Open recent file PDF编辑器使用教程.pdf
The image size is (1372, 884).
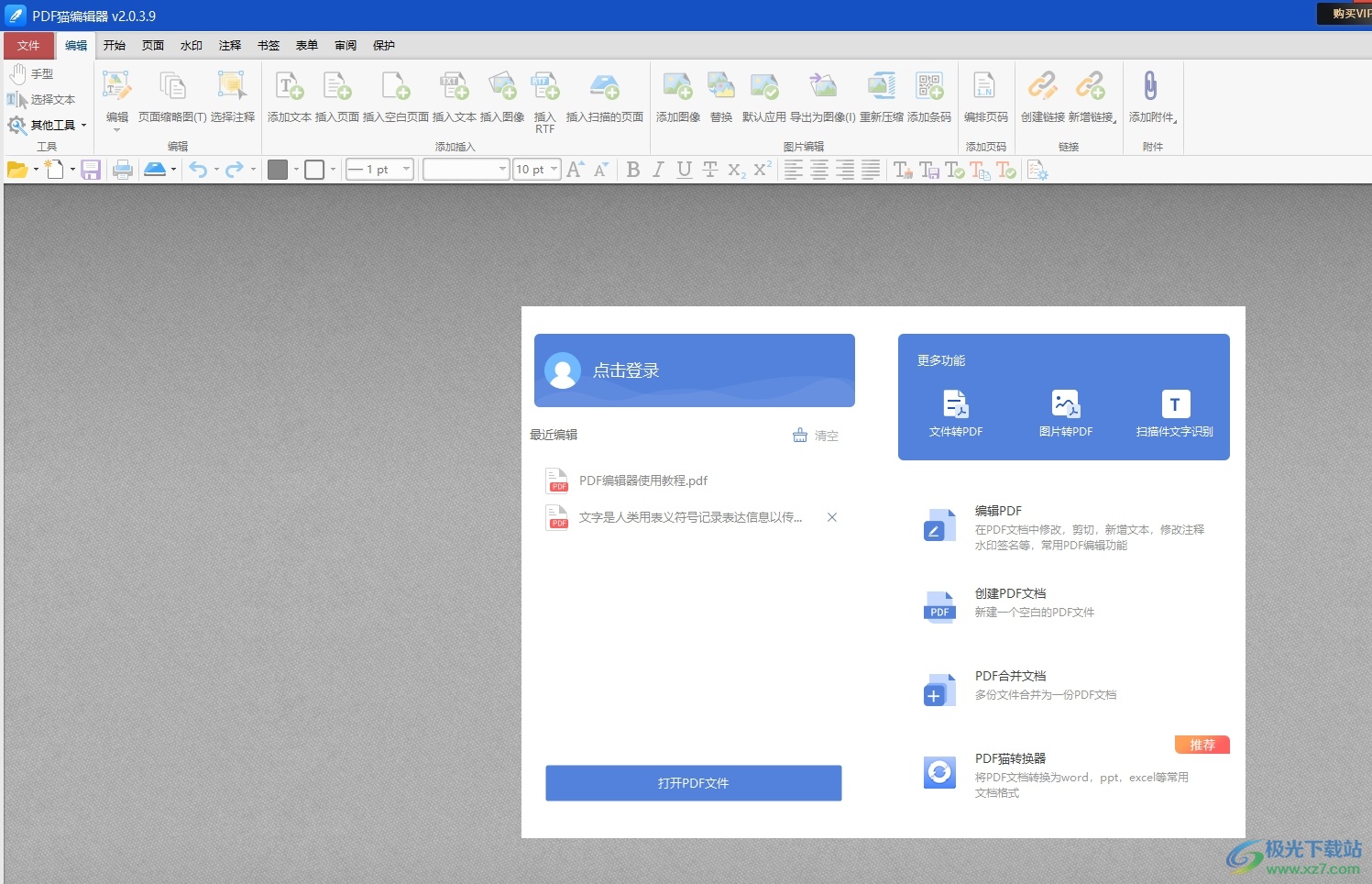(642, 481)
